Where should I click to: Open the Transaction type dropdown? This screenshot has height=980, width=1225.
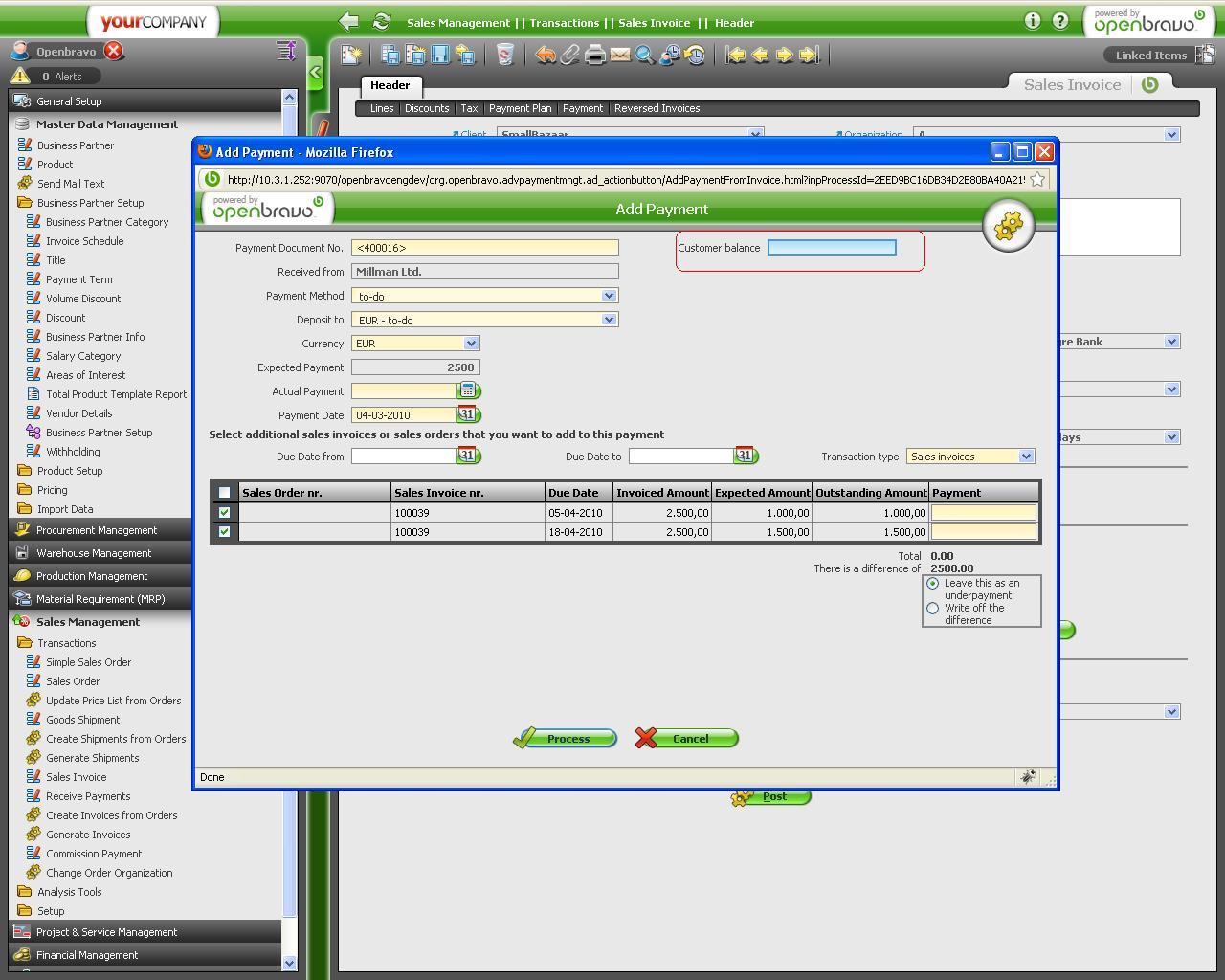pyautogui.click(x=1026, y=457)
